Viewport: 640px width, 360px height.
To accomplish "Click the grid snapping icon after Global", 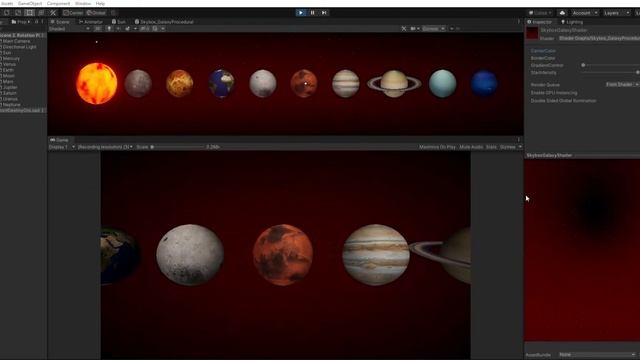I will (113, 13).
